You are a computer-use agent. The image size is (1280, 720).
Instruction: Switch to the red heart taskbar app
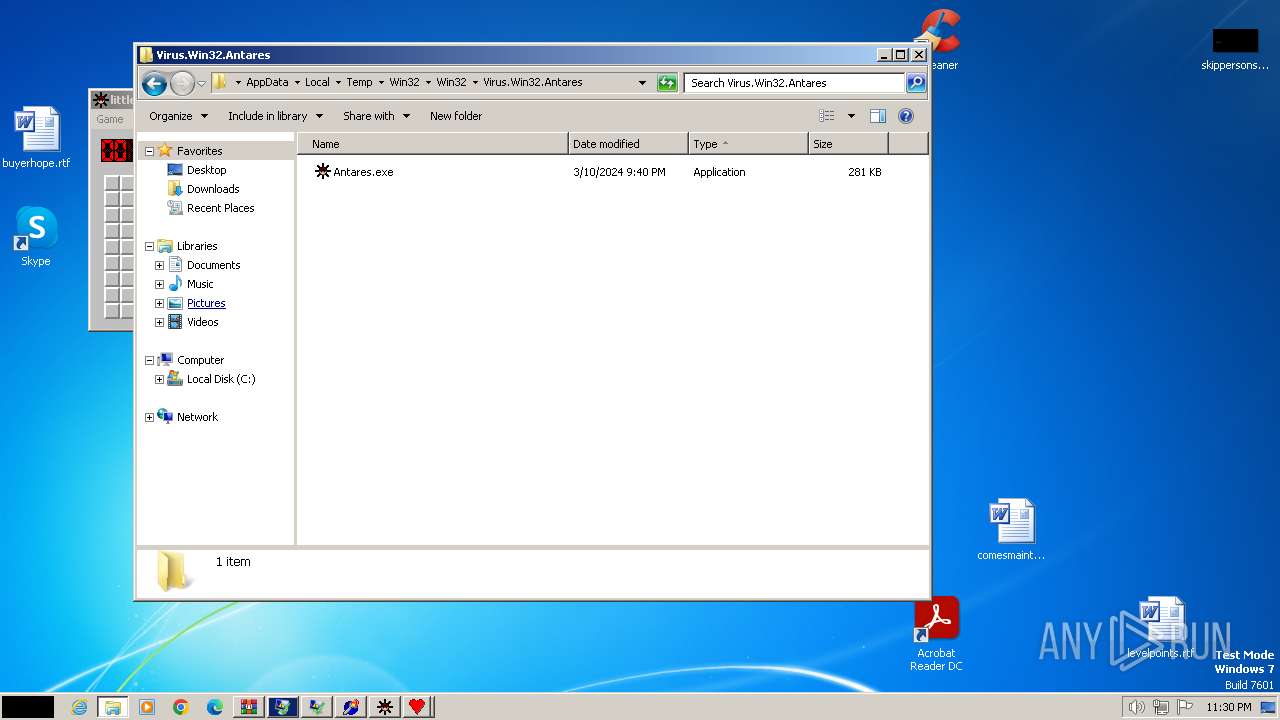[418, 707]
